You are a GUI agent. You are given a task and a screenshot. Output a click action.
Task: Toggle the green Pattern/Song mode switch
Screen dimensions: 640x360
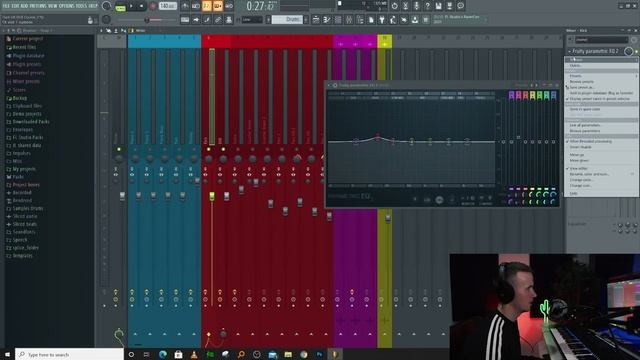[x=120, y=7]
